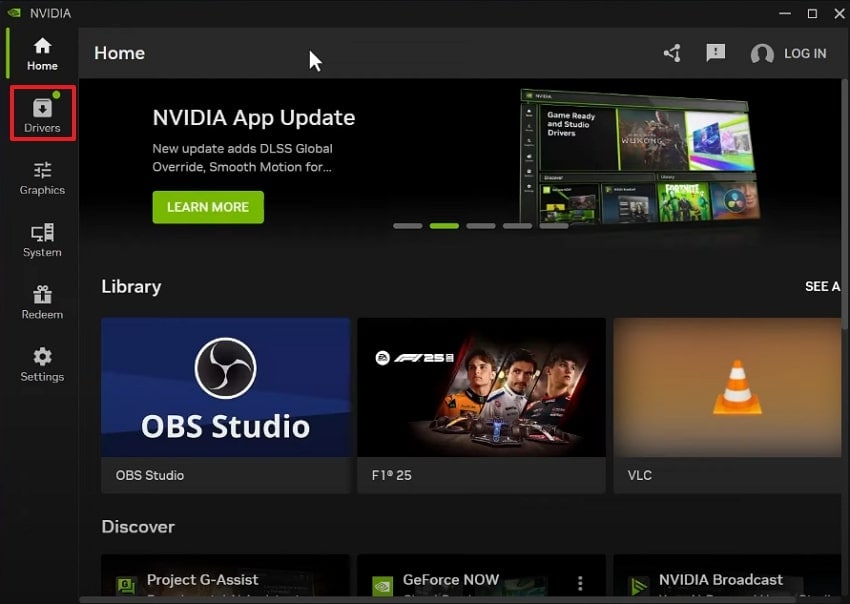Click the LEARN MORE button
This screenshot has width=850, height=604.
coord(208,207)
